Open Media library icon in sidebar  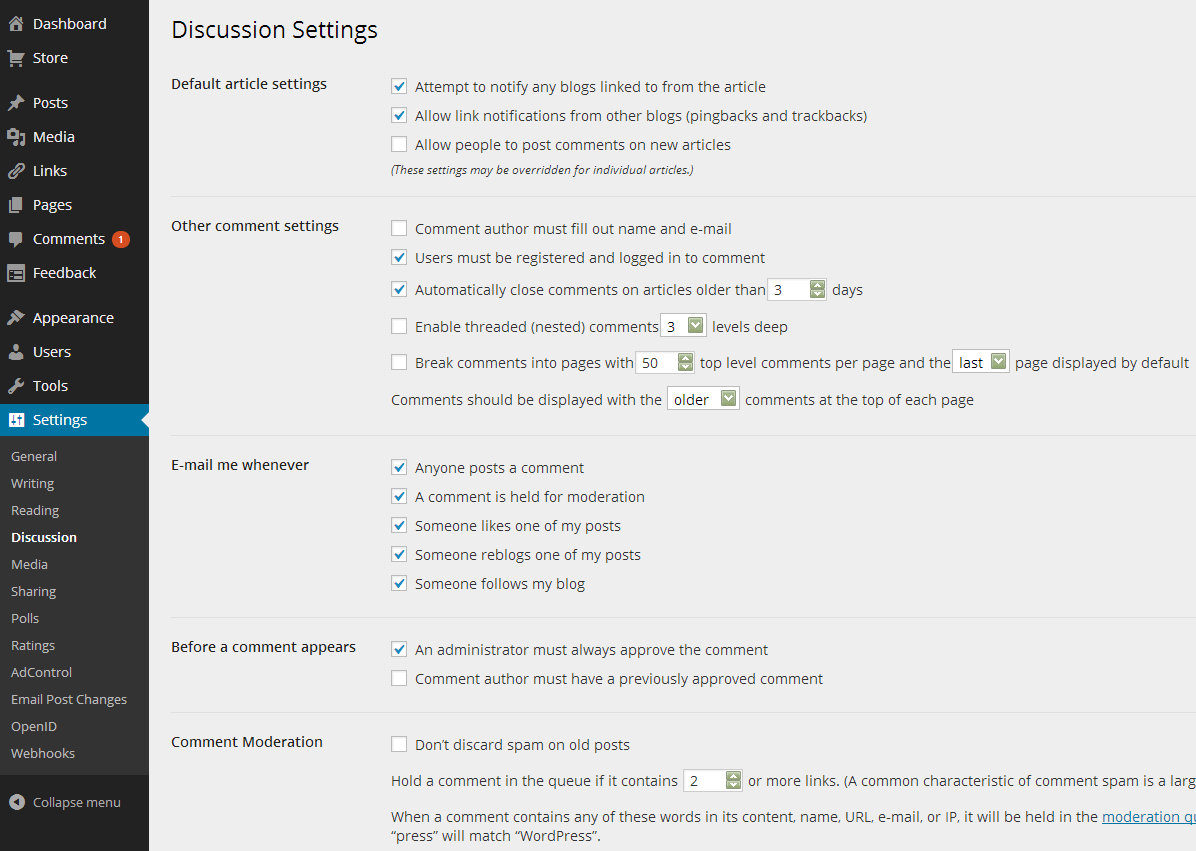[x=16, y=137]
